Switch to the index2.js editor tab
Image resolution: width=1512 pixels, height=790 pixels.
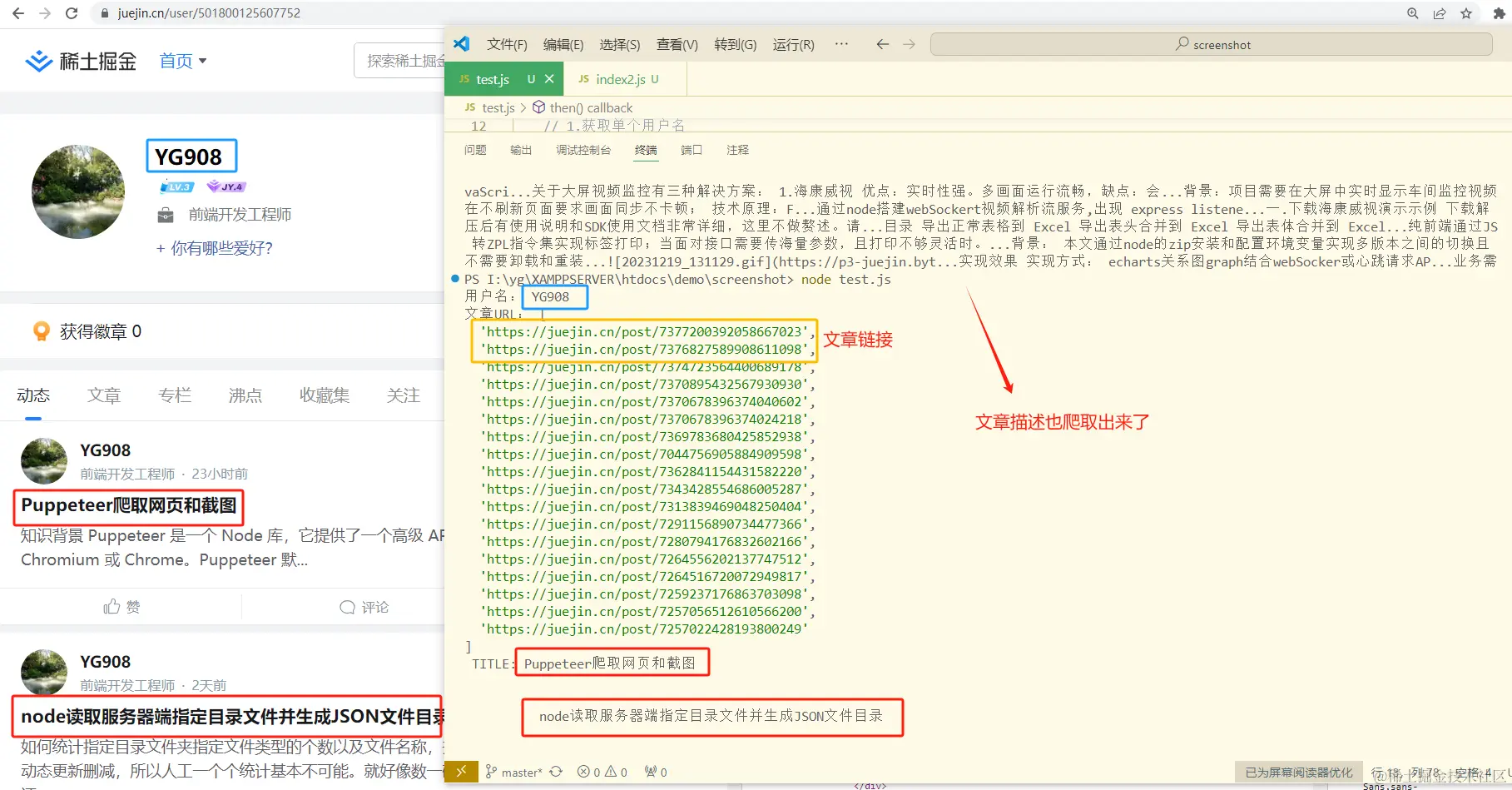626,79
